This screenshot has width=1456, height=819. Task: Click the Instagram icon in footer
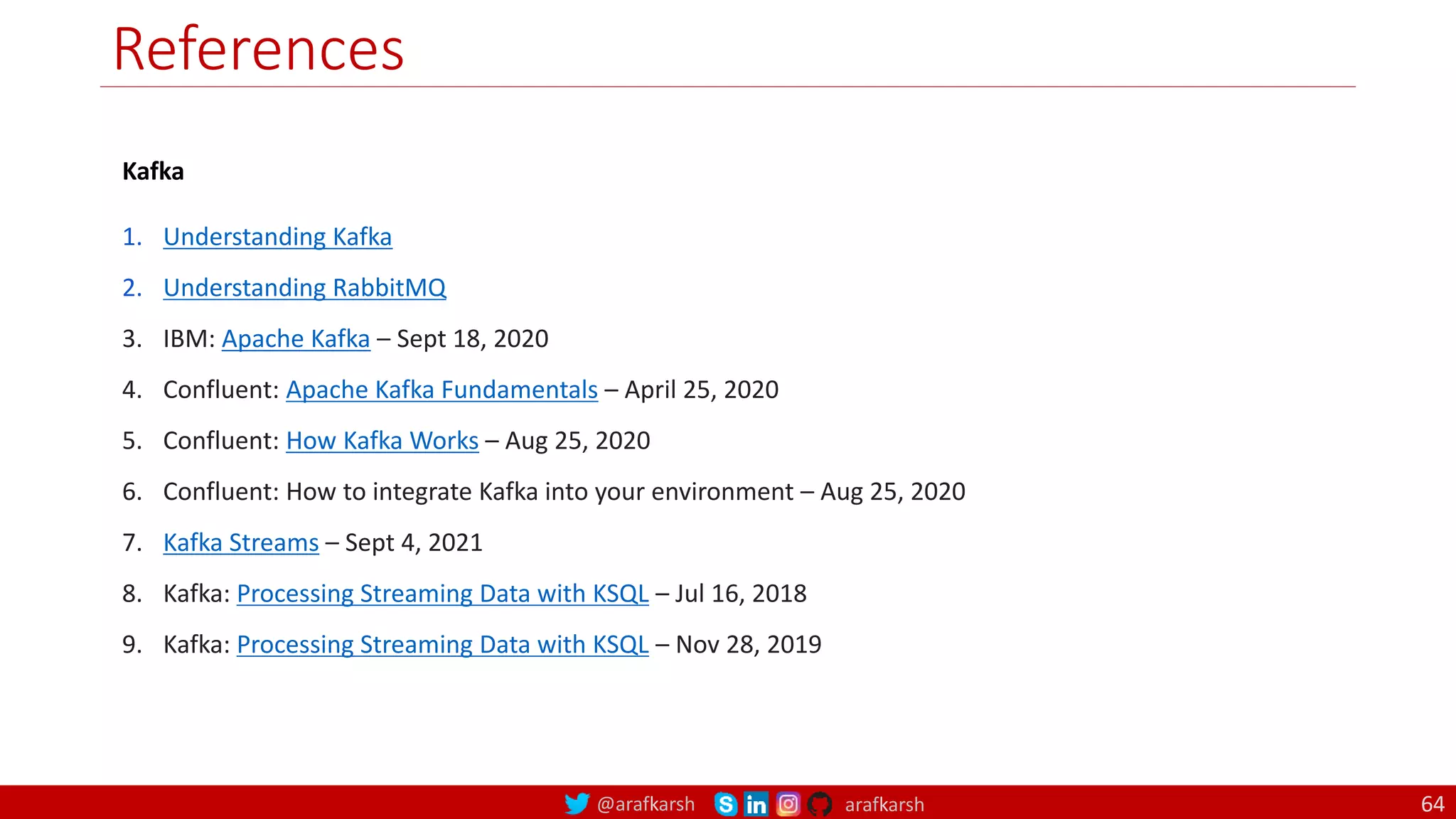788,804
